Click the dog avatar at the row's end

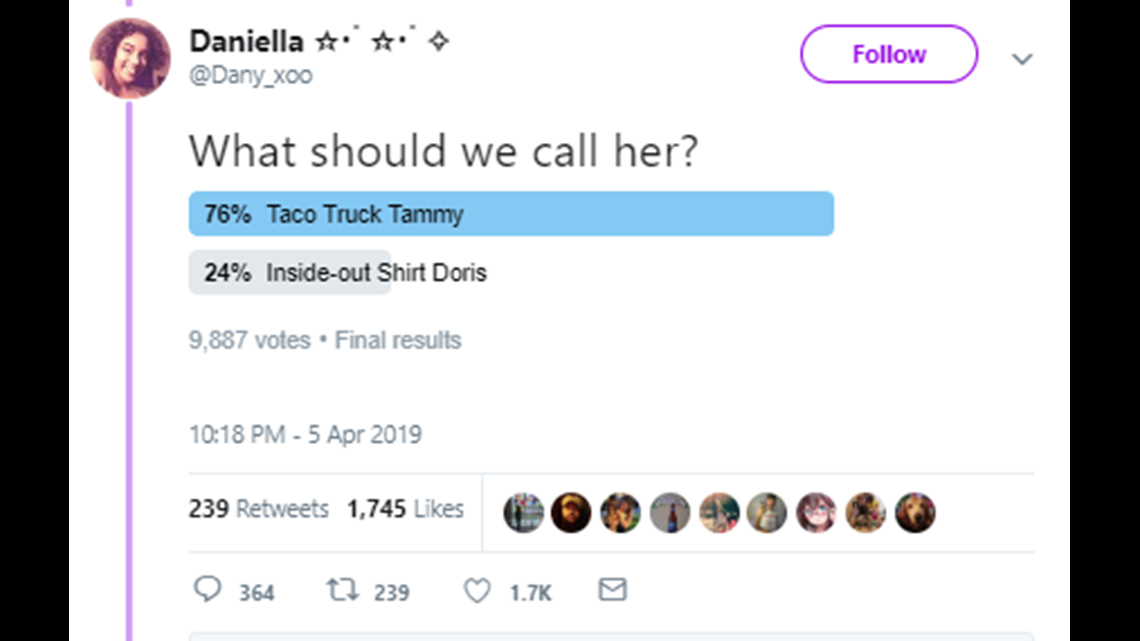pyautogui.click(x=915, y=513)
